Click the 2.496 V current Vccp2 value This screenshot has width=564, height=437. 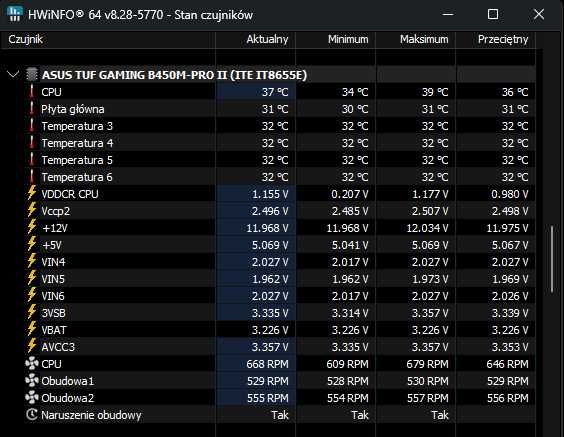(270, 211)
